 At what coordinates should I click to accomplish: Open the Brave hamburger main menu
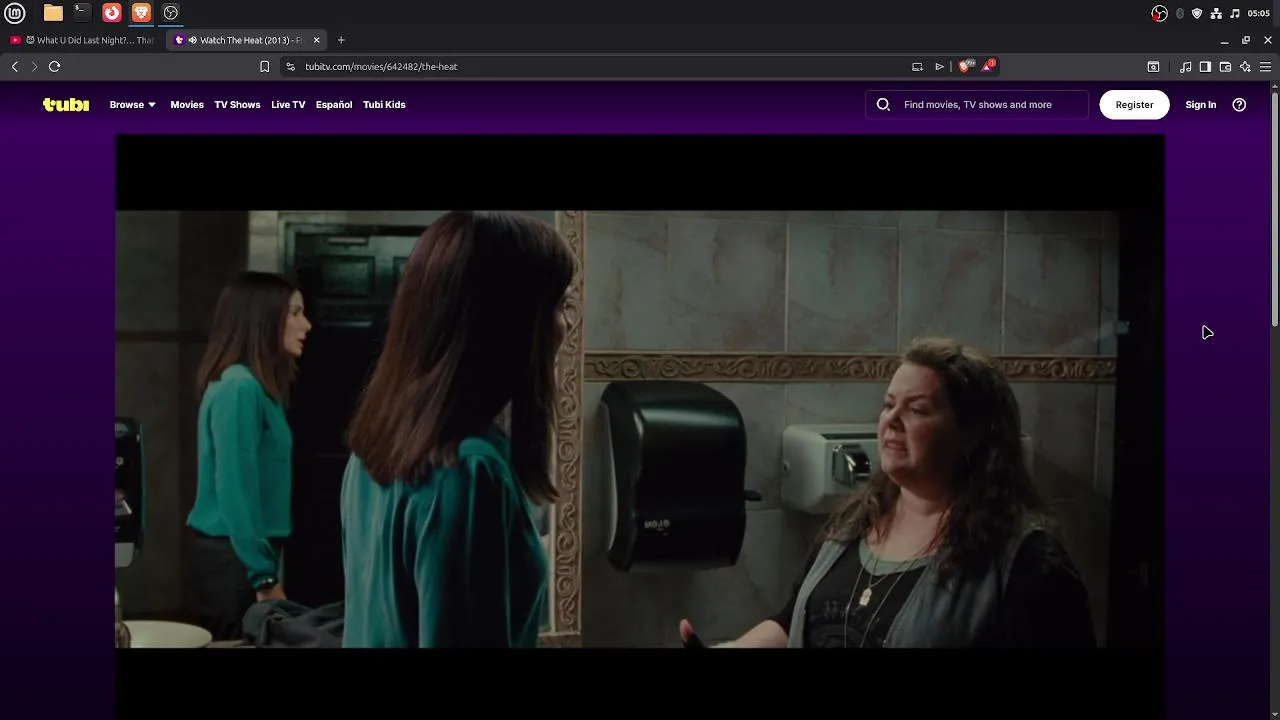(1265, 66)
